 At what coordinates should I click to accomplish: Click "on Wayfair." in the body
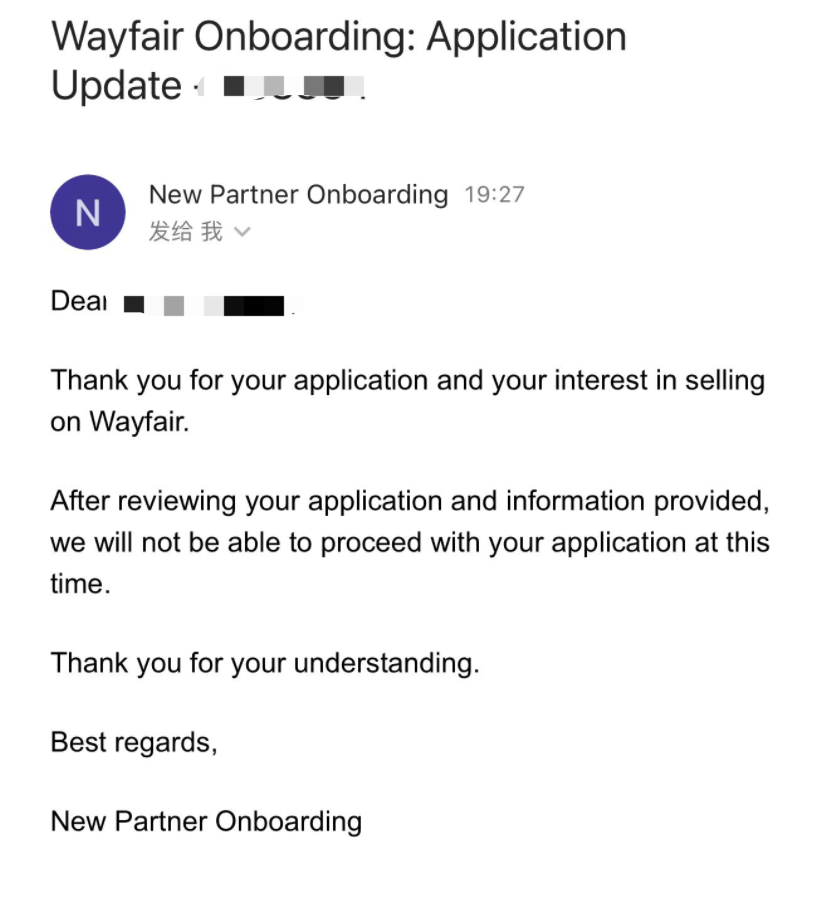coord(119,422)
